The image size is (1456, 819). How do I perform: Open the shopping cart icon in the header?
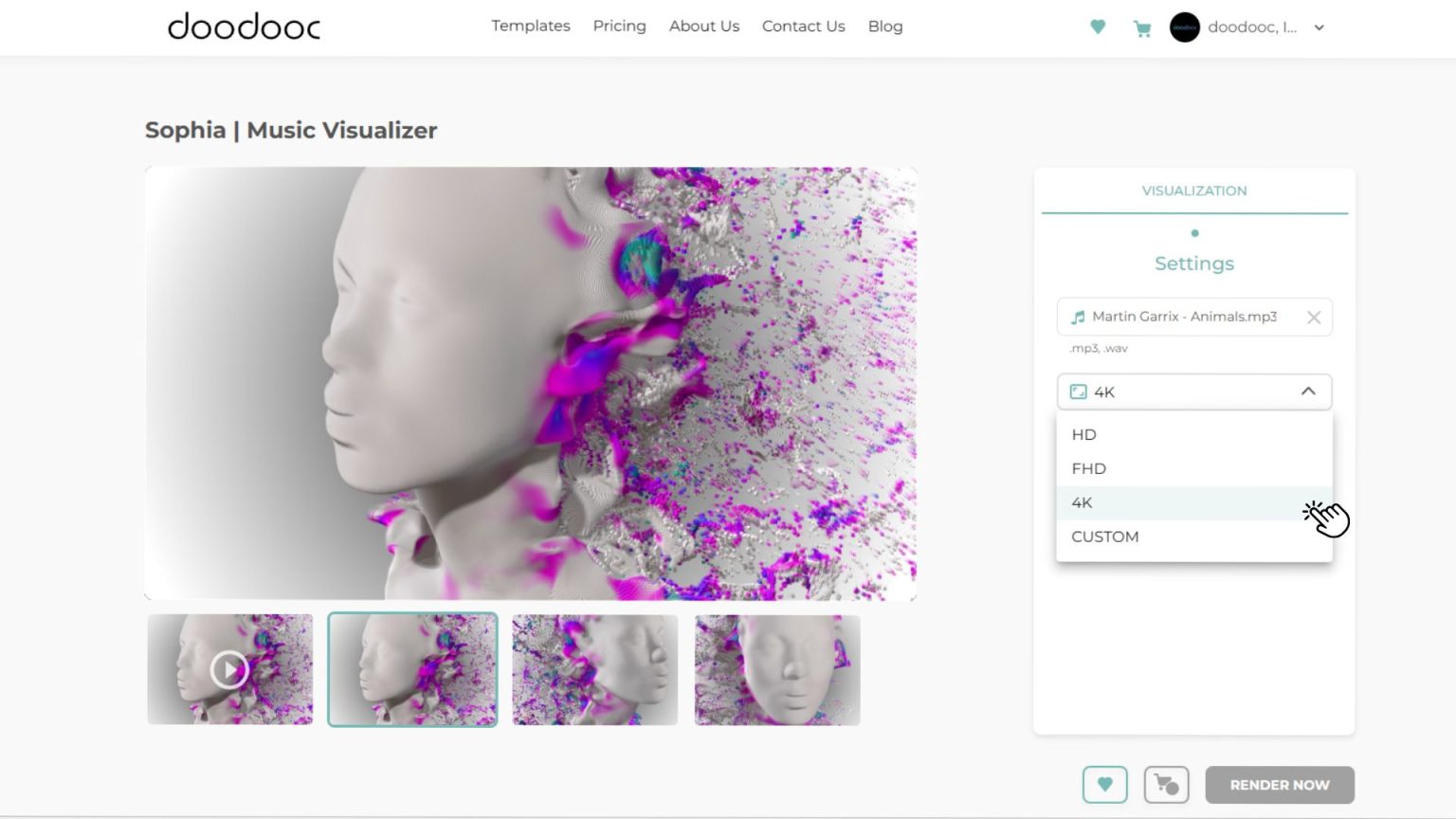[x=1142, y=28]
